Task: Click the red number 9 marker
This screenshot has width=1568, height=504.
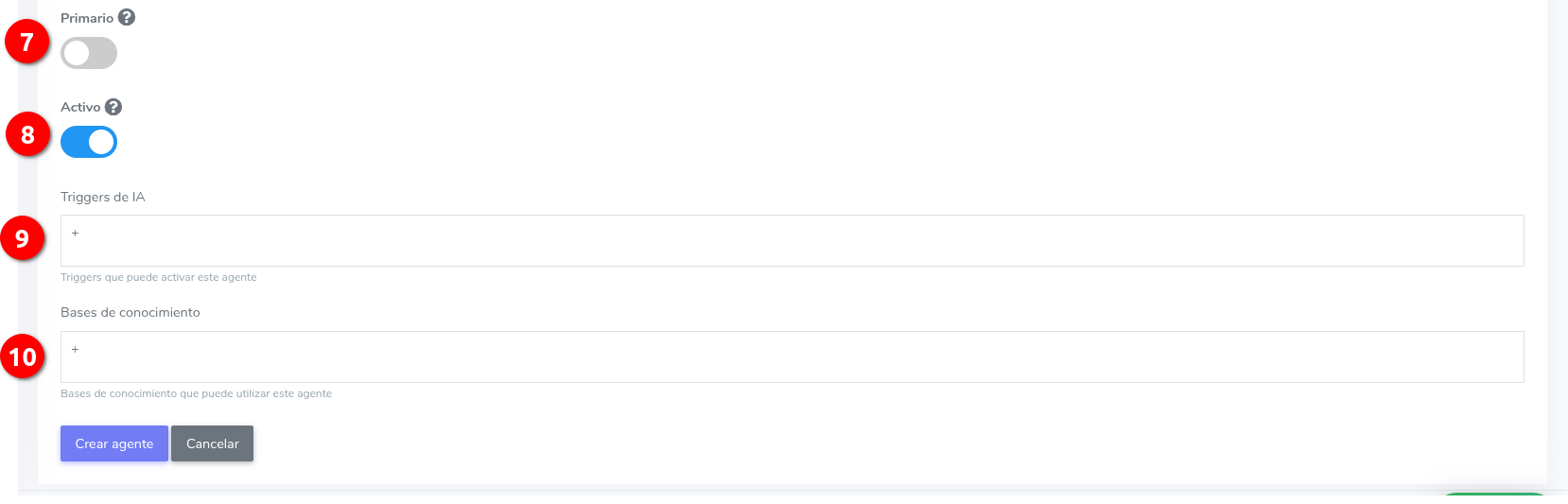Action: click(22, 238)
